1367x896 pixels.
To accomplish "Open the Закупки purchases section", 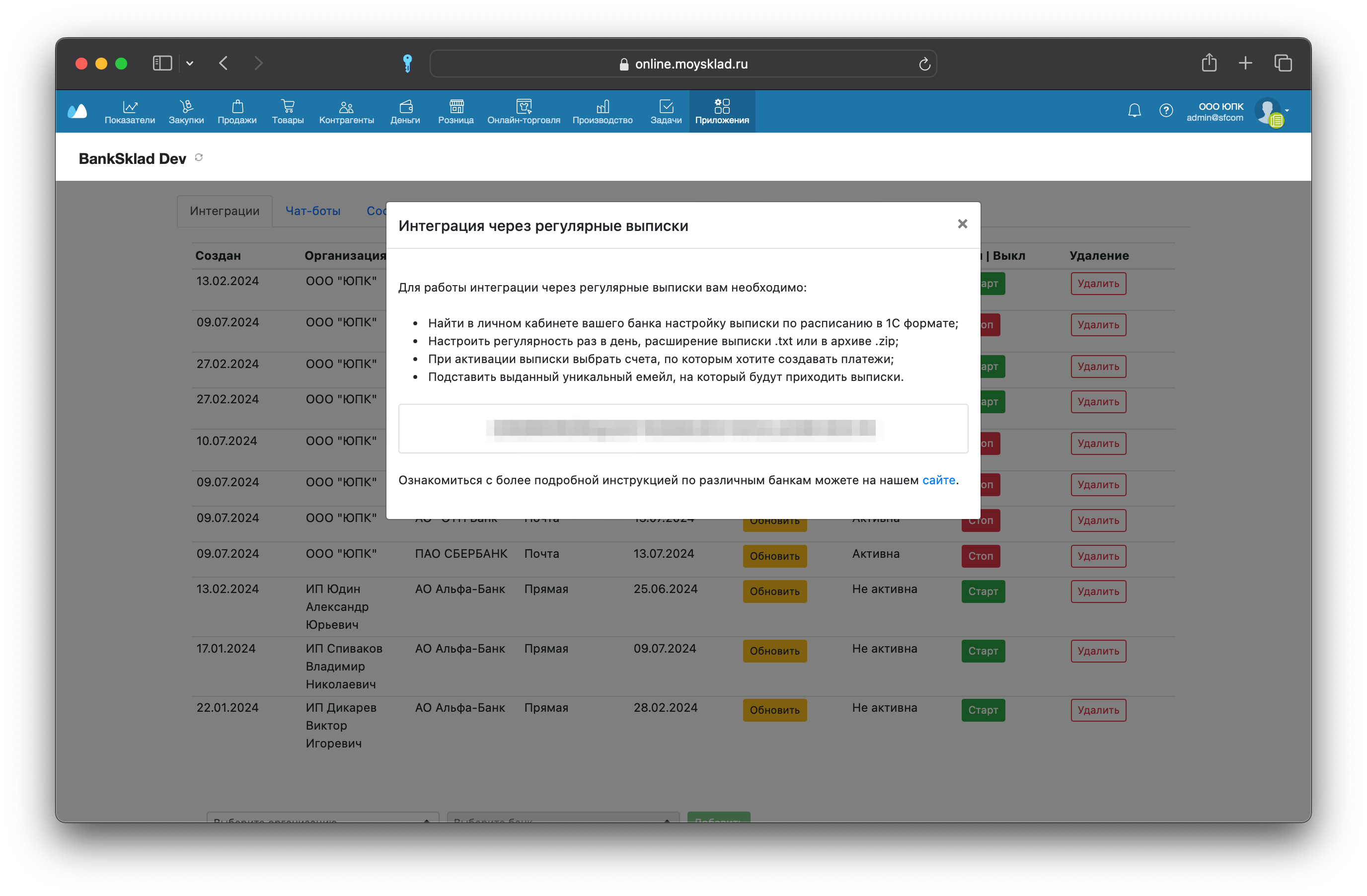I will (x=186, y=111).
